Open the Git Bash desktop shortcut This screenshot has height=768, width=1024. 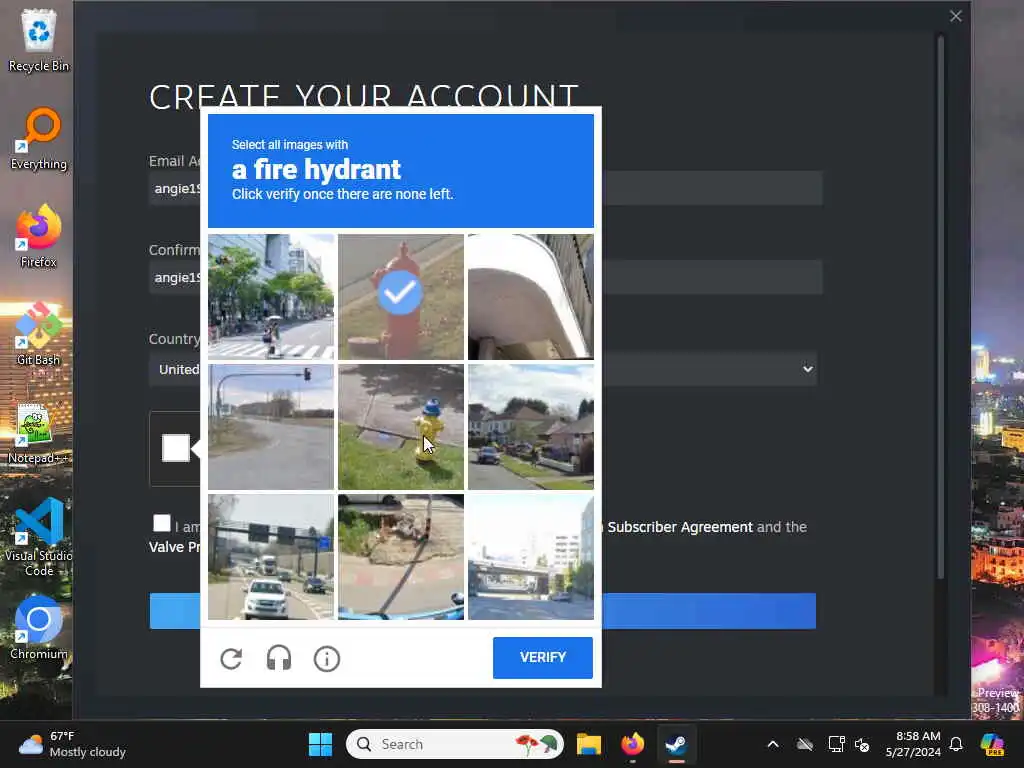39,334
